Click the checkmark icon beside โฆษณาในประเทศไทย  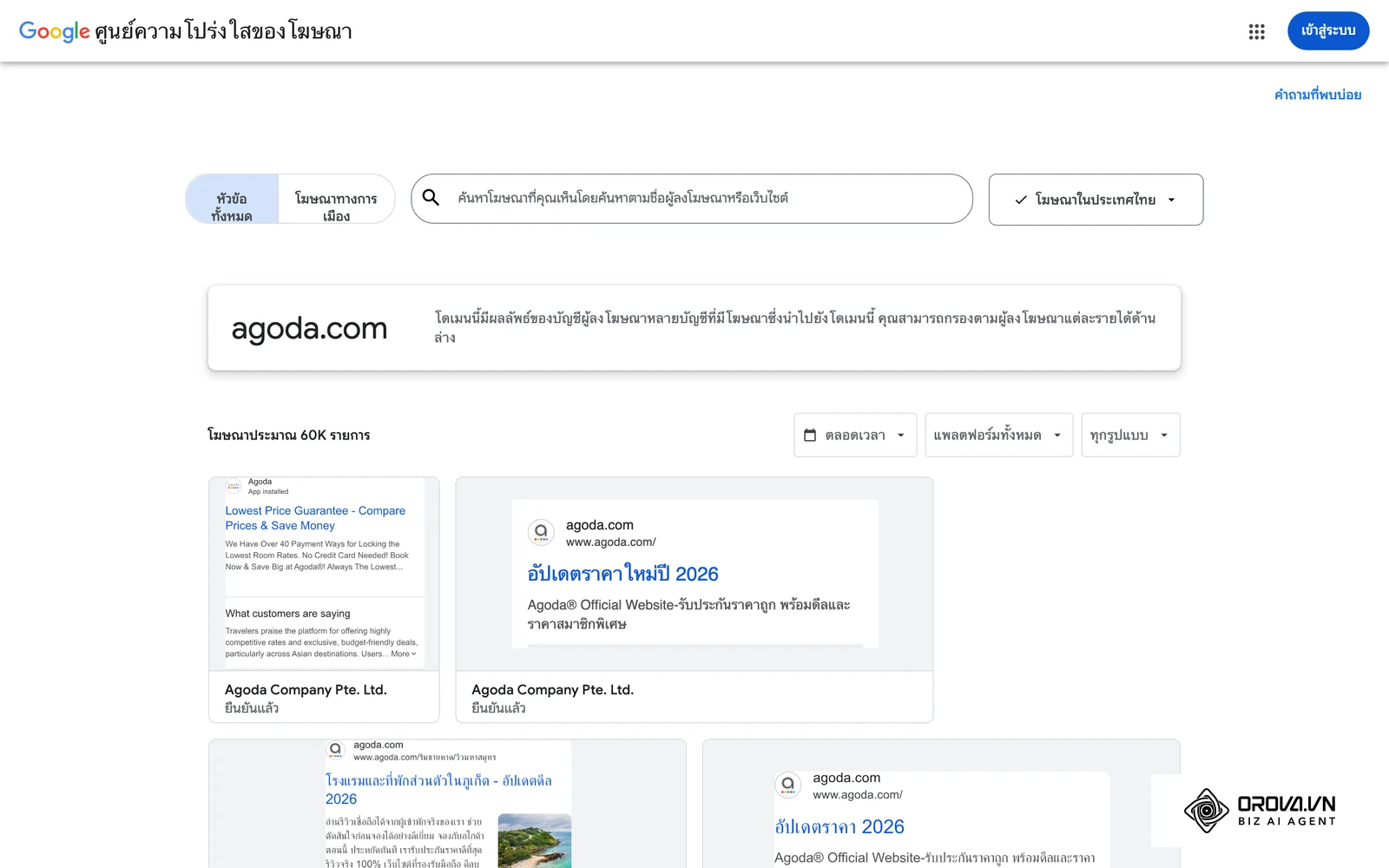[x=1021, y=200]
